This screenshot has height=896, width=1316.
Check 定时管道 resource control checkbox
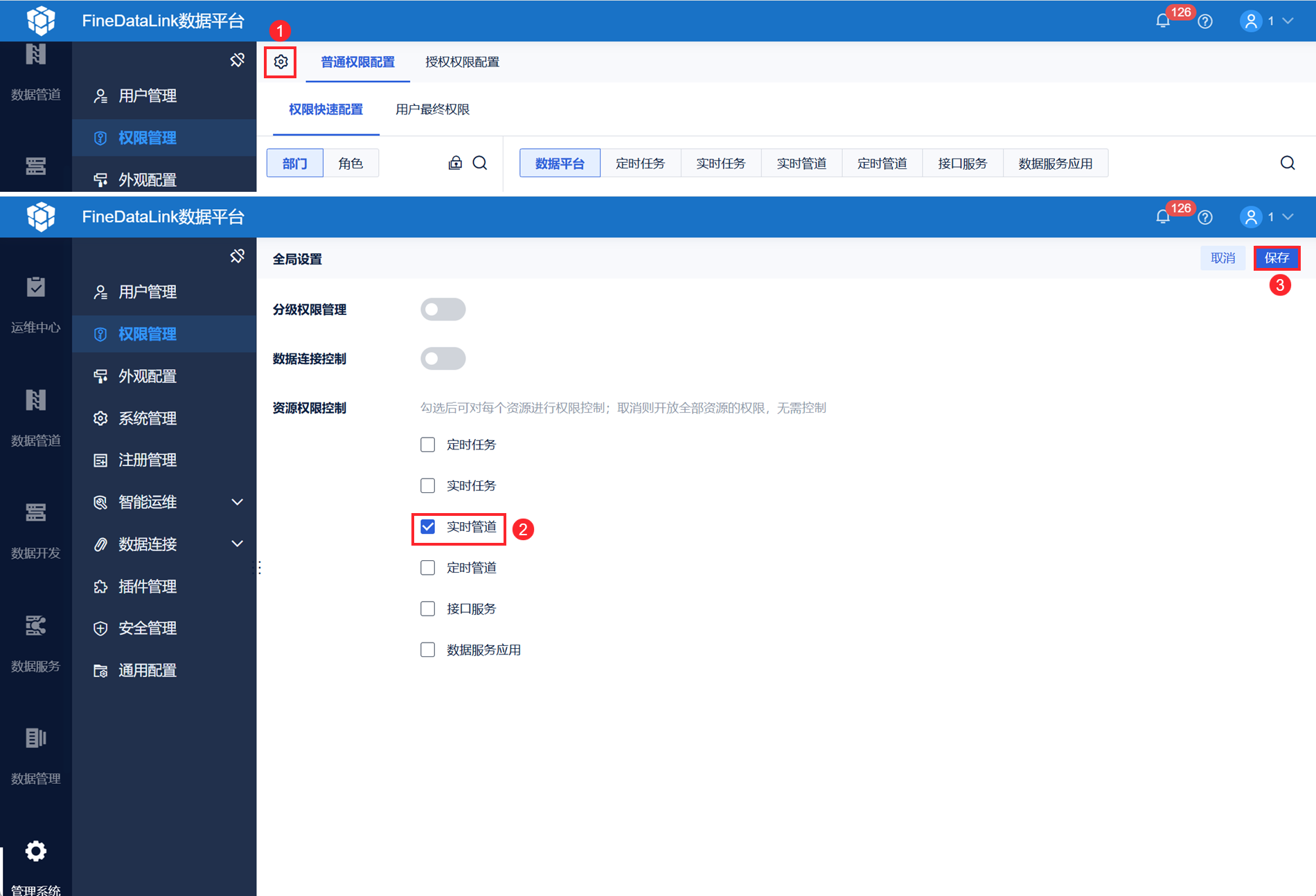click(428, 568)
